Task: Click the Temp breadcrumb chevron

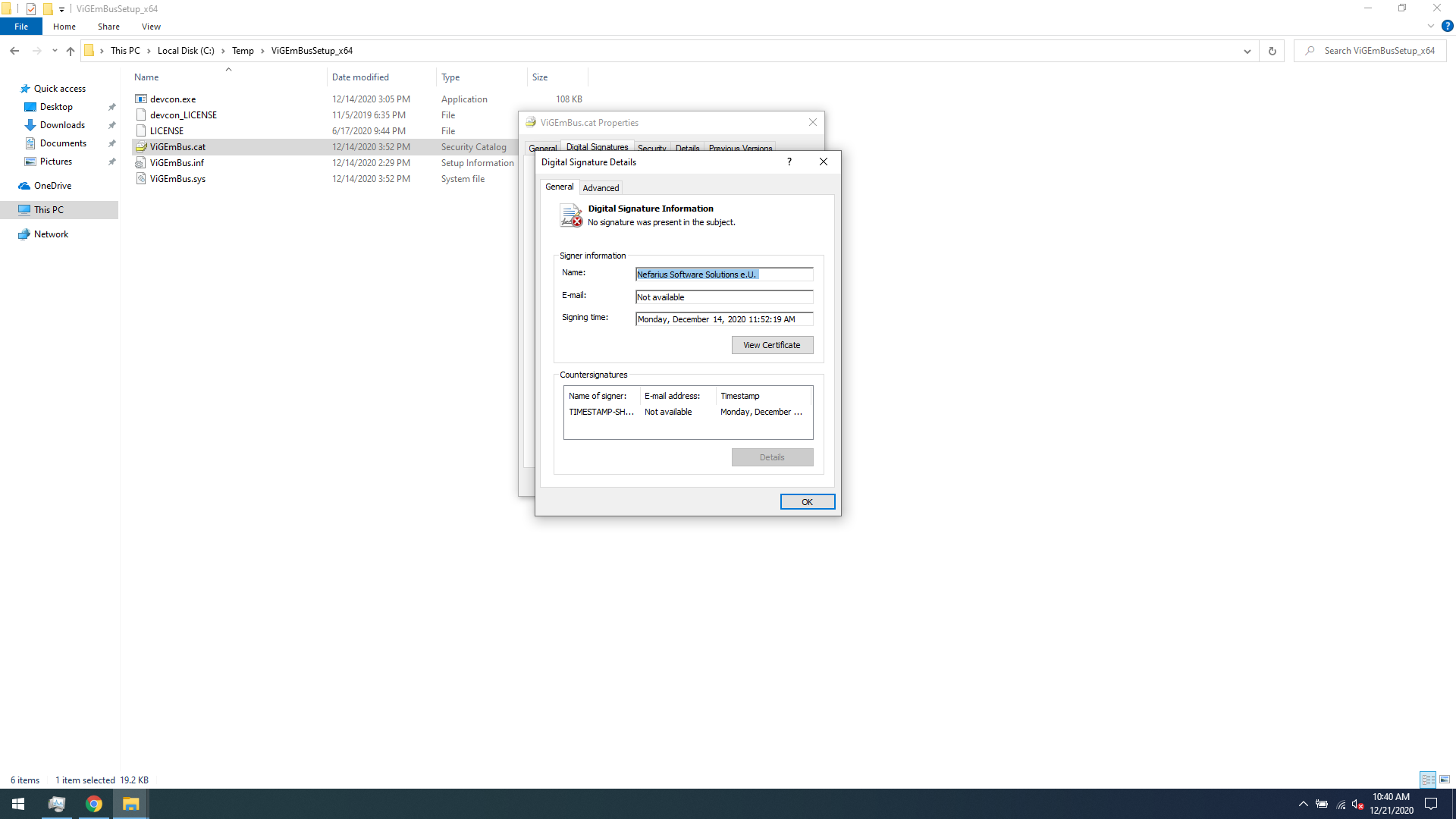Action: 263,51
